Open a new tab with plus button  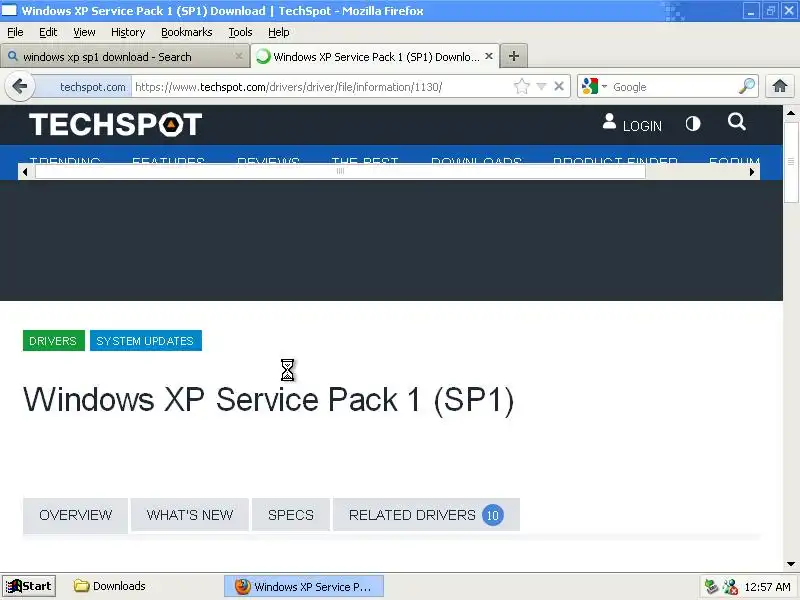514,56
